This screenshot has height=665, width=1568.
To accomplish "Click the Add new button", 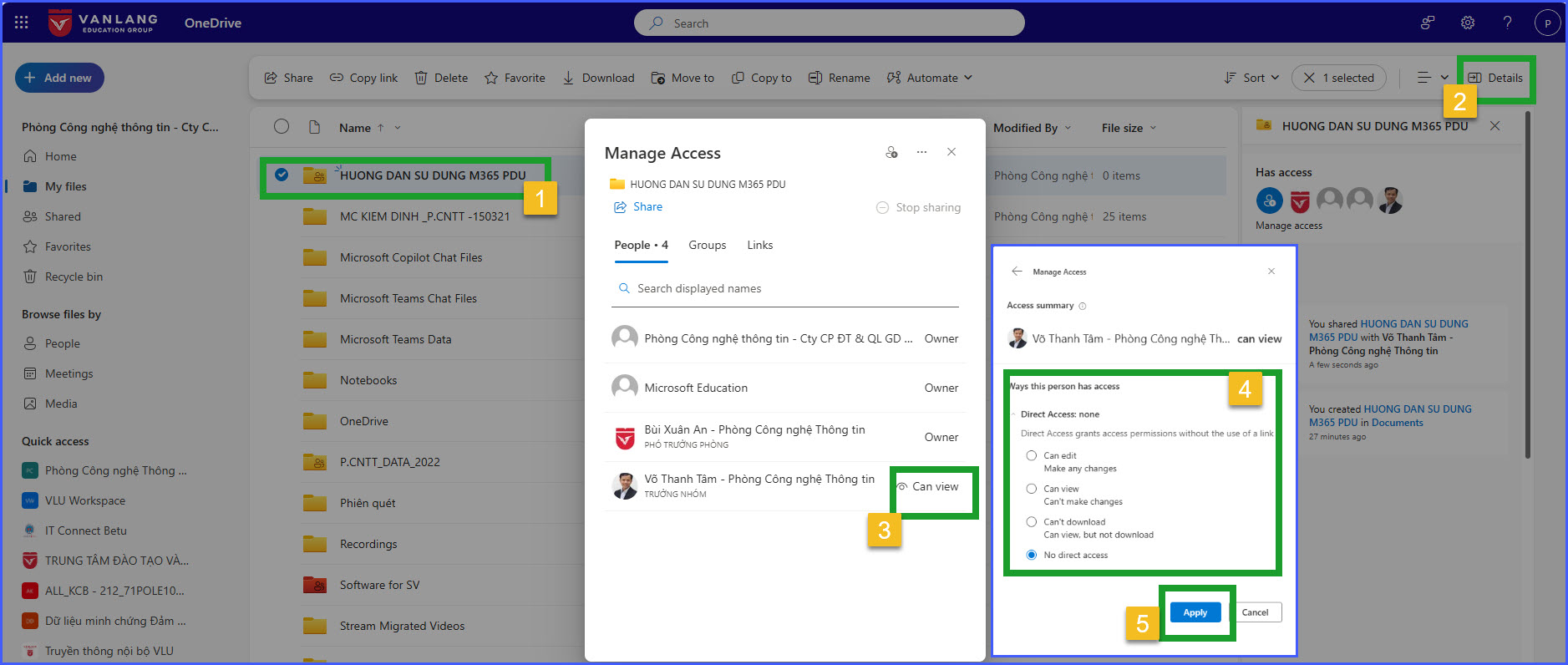I will point(59,78).
